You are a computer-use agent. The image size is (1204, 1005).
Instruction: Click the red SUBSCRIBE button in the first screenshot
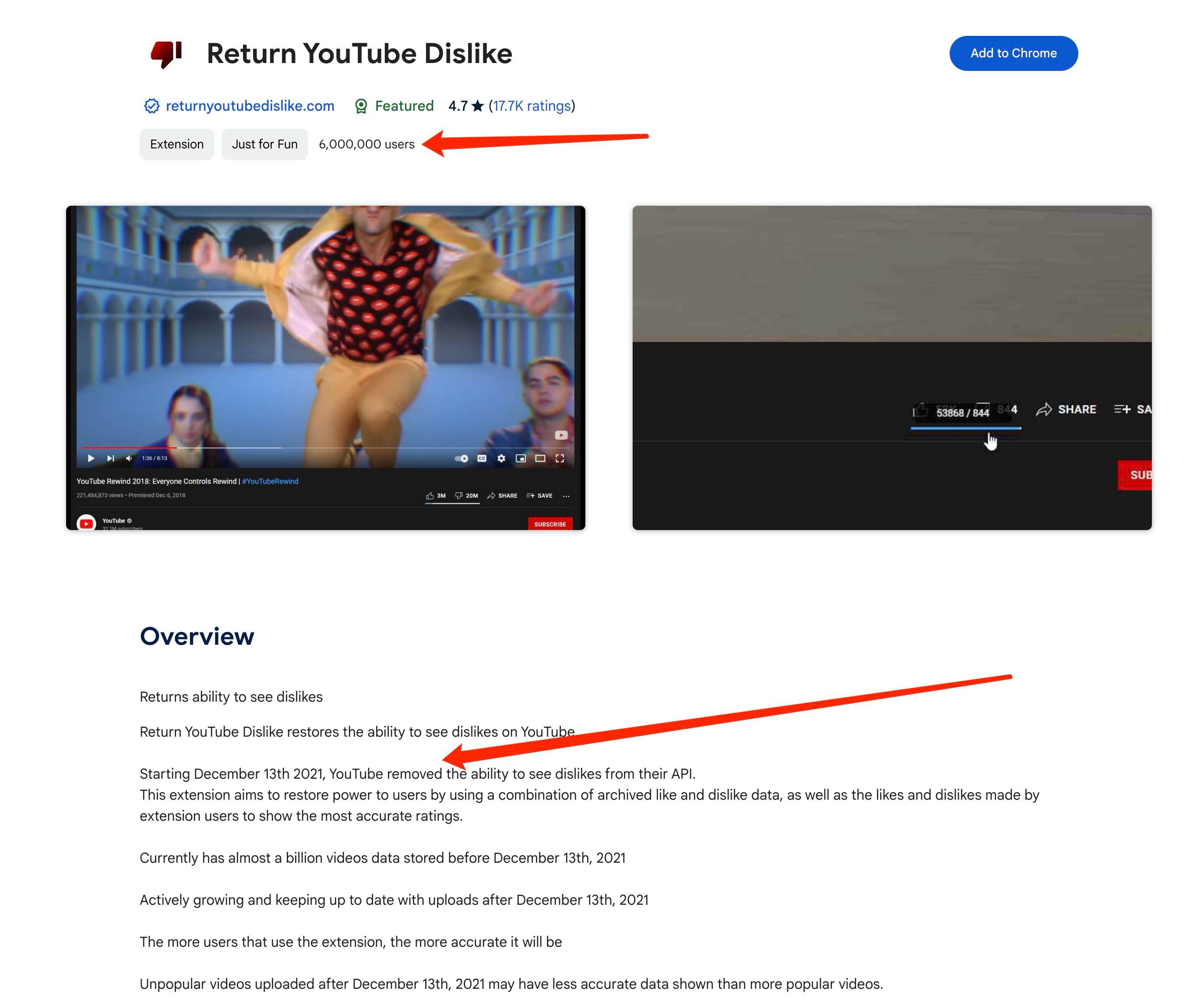coord(550,524)
